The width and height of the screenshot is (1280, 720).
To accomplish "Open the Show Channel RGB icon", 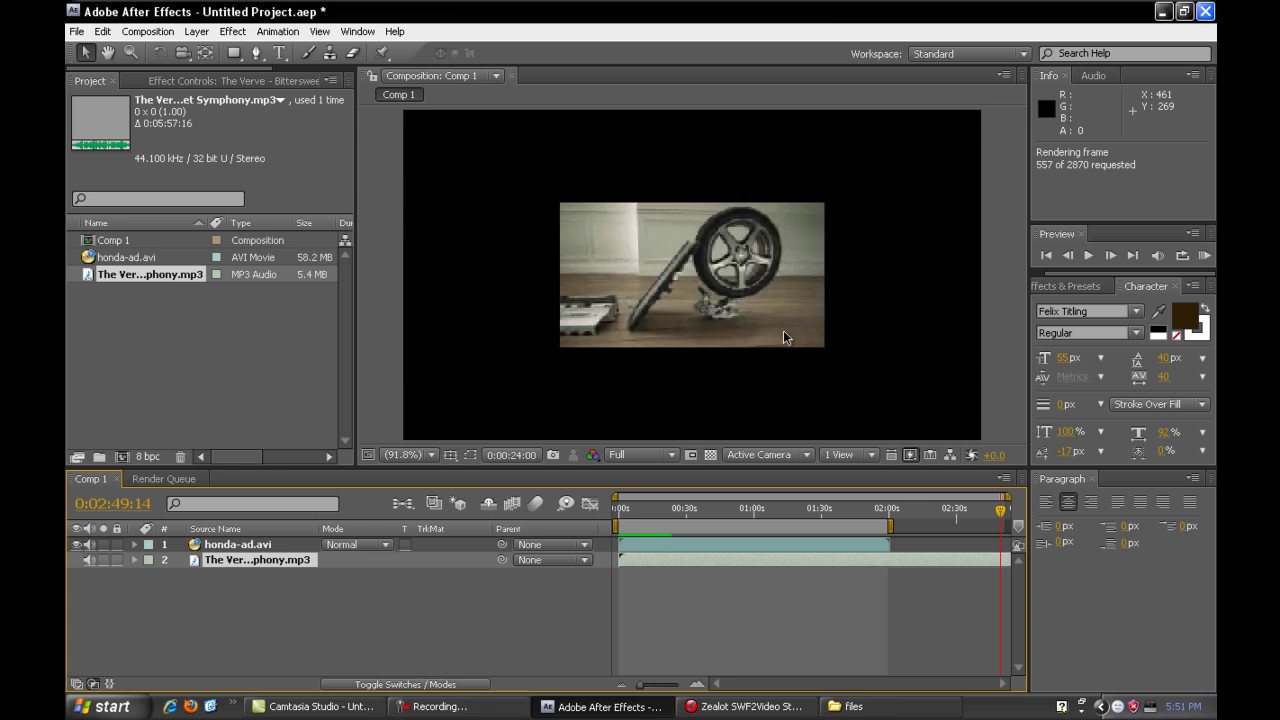I will click(x=593, y=455).
